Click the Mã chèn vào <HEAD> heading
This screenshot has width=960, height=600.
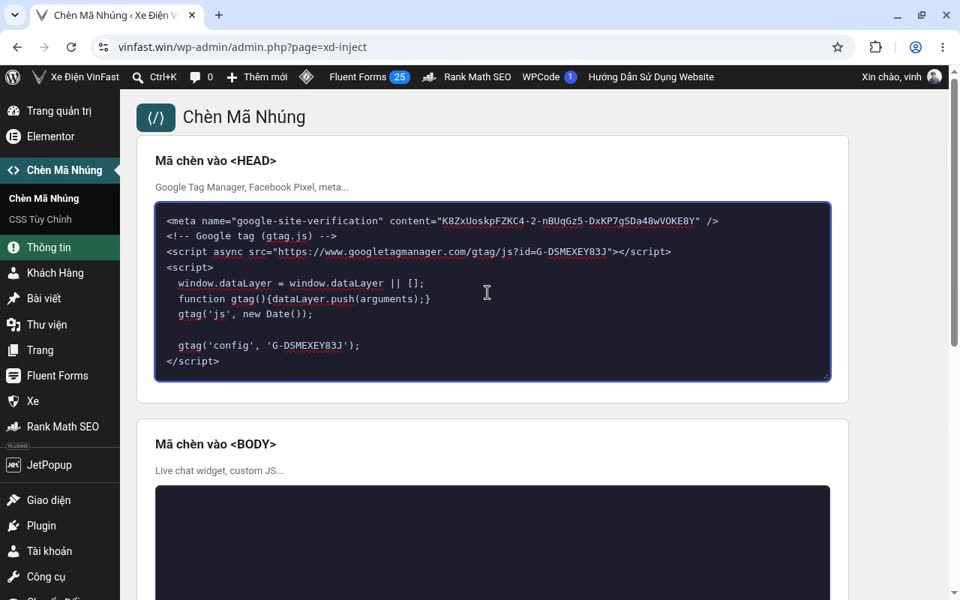click(216, 161)
